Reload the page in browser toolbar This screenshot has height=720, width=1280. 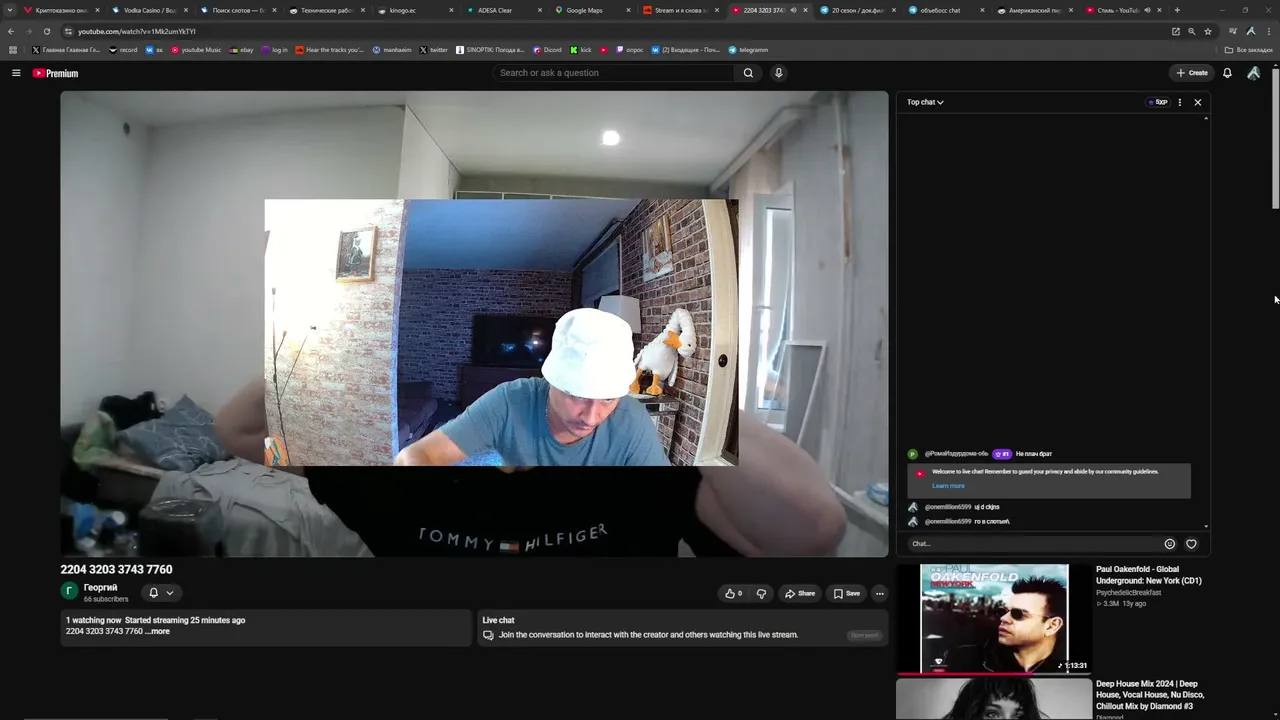coord(46,31)
